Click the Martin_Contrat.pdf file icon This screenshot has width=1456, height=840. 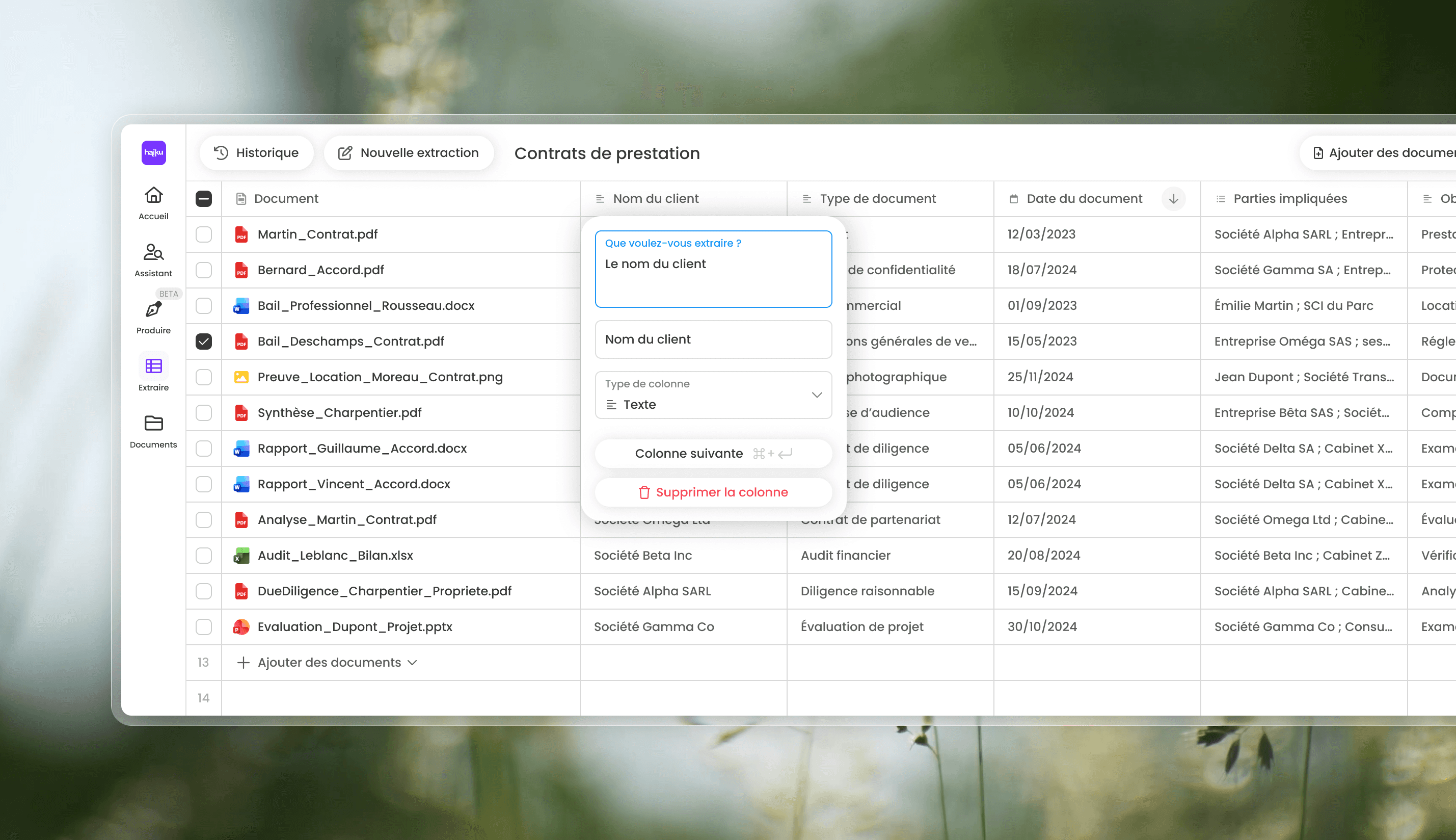241,234
